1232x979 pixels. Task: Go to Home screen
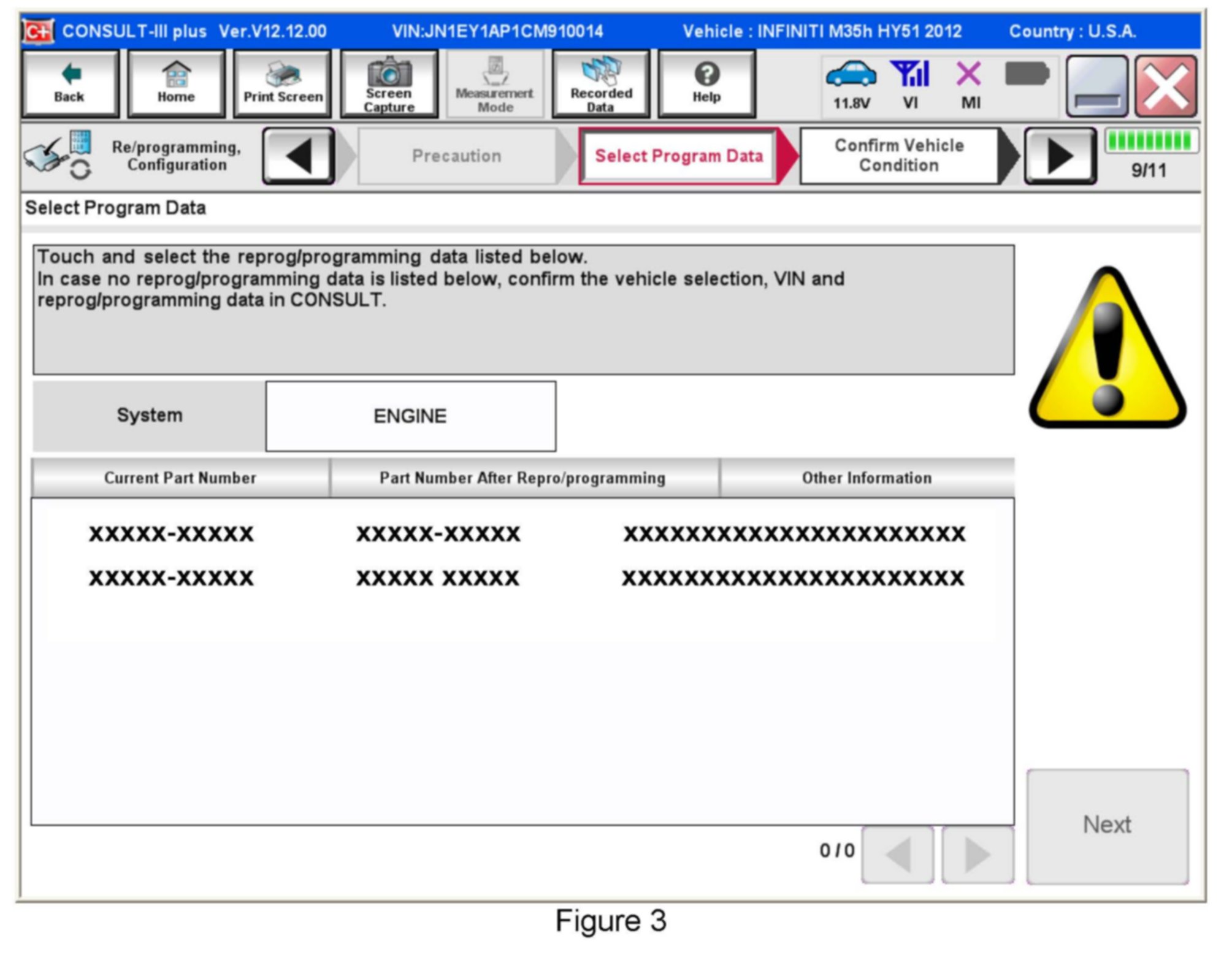[x=176, y=83]
